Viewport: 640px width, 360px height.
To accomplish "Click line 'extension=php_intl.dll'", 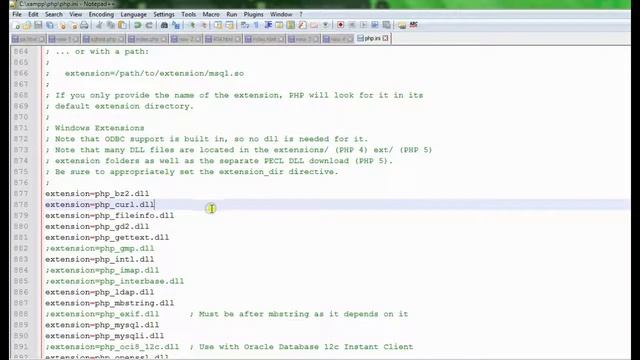I will (x=100, y=260).
